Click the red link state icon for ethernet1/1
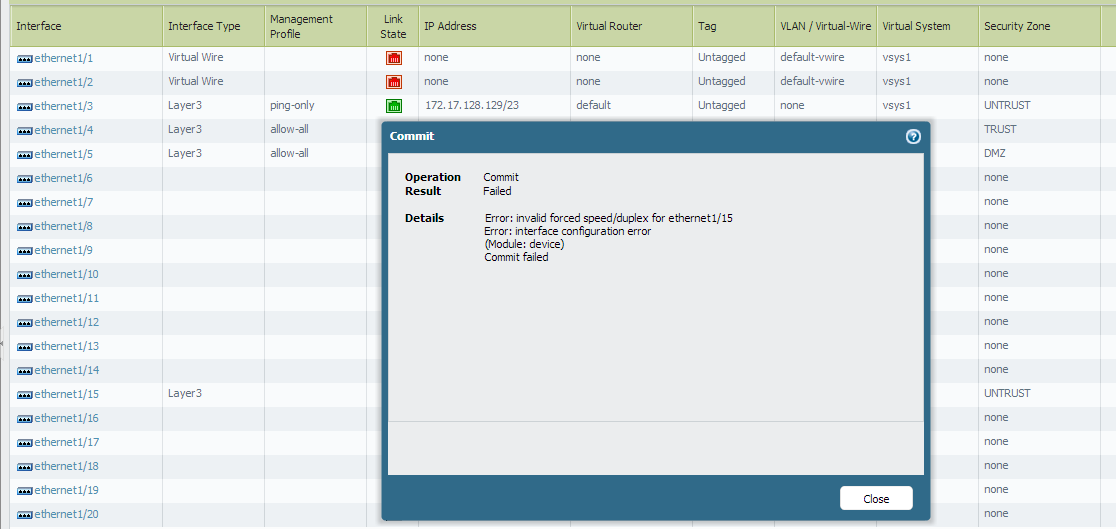1116x529 pixels. 394,58
